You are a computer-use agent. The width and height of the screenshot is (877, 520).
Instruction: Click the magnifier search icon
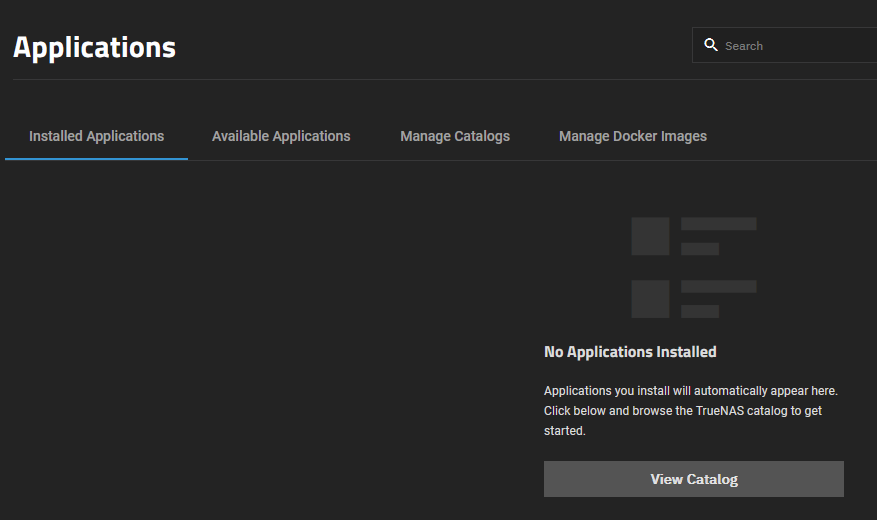710,45
